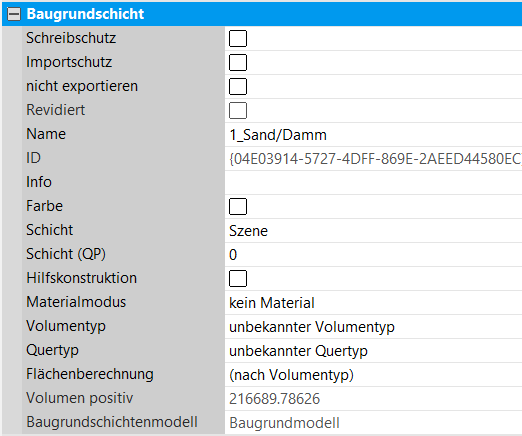Collapse the Baugrundschicht section
Screen dimensions: 522x436
click(14, 14)
